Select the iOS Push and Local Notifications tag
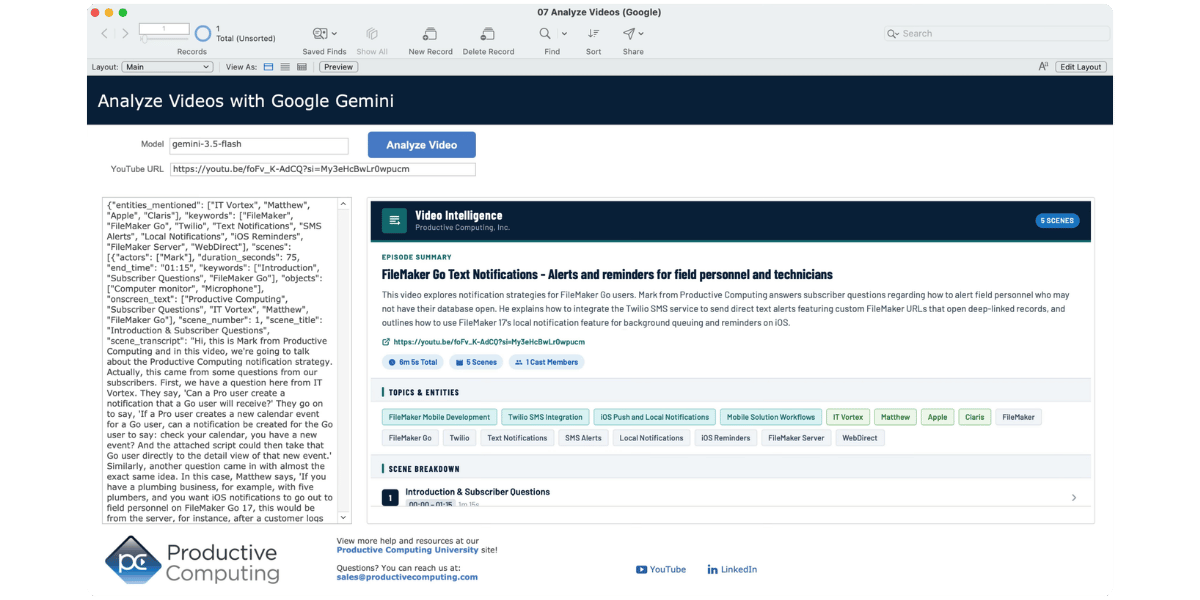This screenshot has width=1200, height=600. 655,417
